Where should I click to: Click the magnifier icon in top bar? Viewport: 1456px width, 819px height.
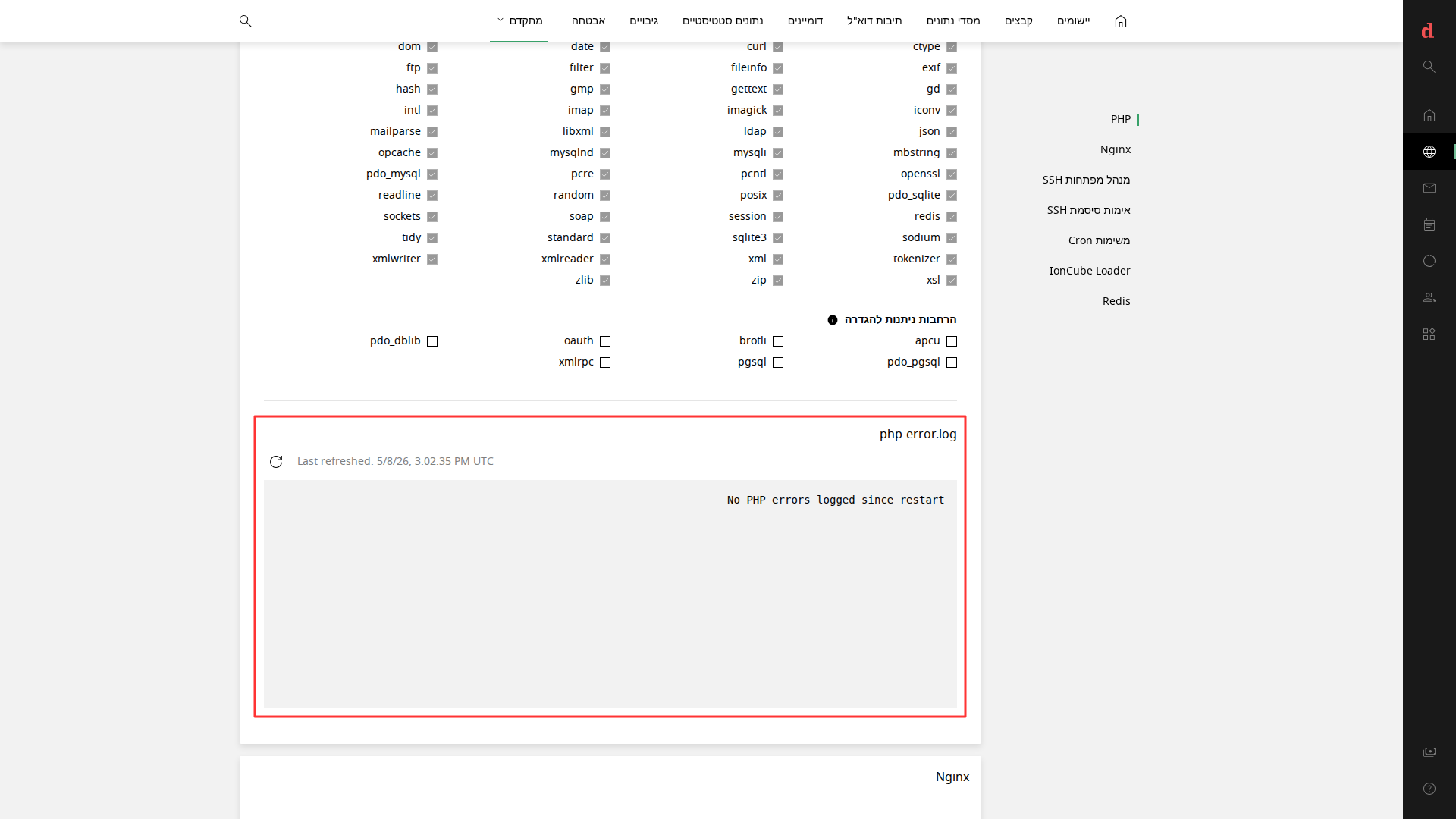pyautogui.click(x=245, y=21)
